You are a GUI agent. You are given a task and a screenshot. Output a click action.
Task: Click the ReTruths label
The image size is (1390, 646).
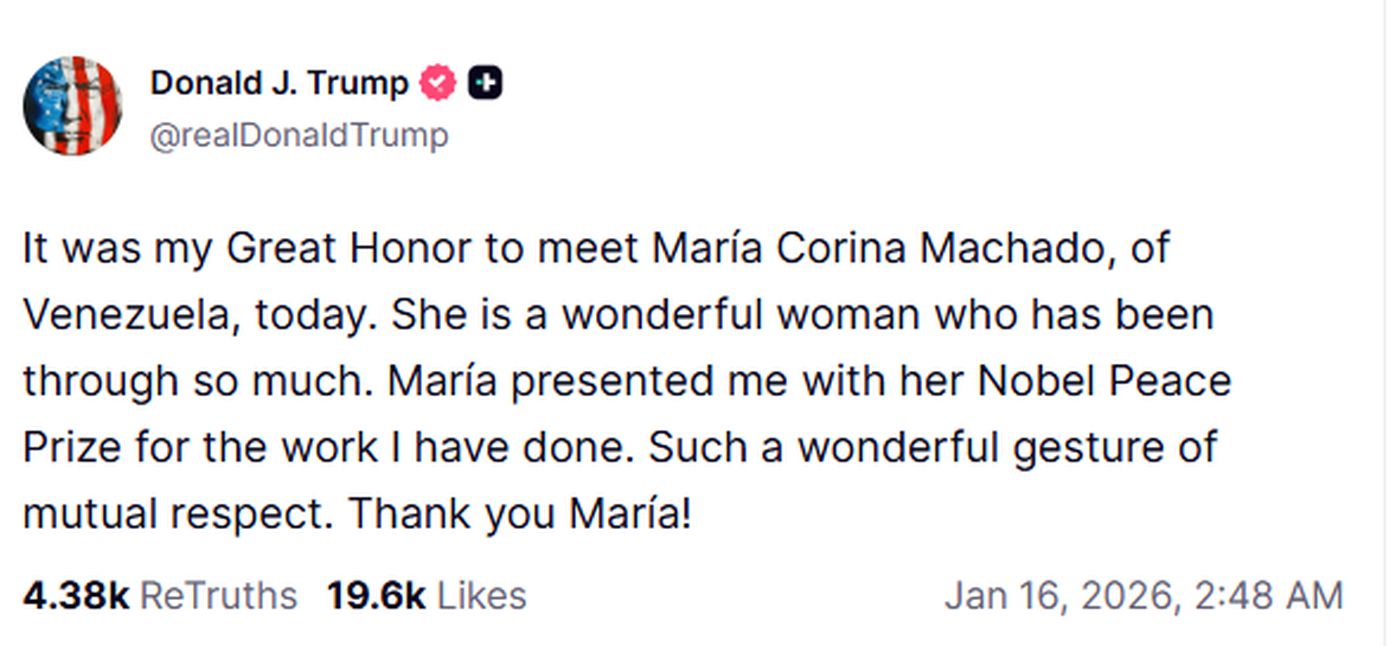pos(218,596)
